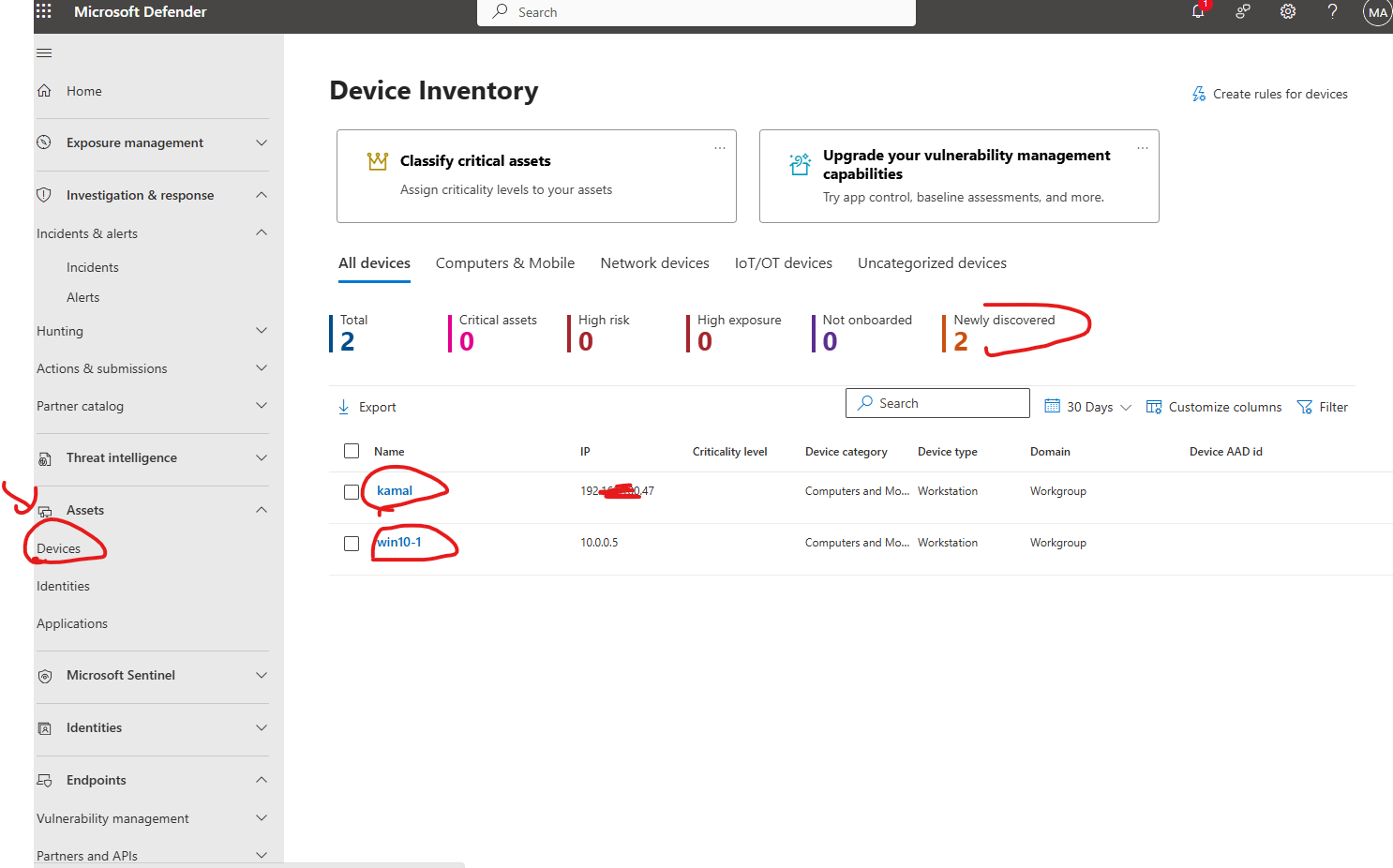1393x868 pixels.
Task: Open the community people icon in header
Action: pyautogui.click(x=1243, y=11)
